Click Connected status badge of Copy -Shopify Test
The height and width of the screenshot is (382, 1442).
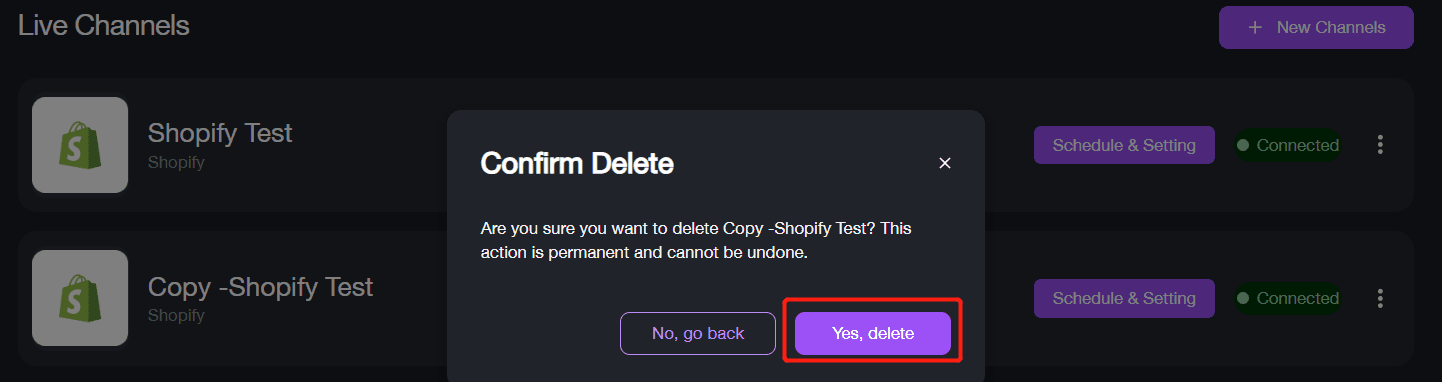1288,298
